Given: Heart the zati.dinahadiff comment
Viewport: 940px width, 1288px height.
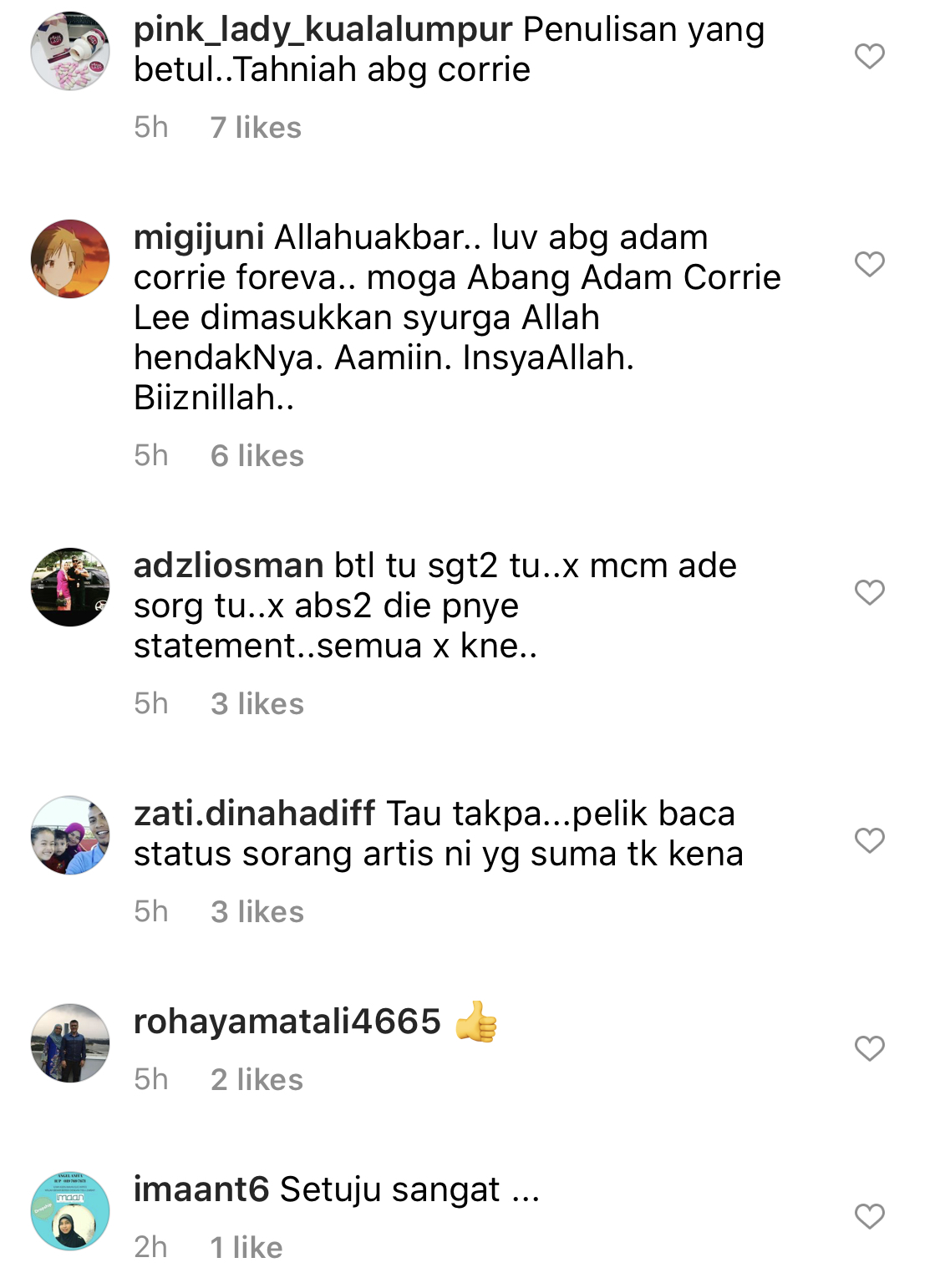Looking at the screenshot, I should point(869,840).
